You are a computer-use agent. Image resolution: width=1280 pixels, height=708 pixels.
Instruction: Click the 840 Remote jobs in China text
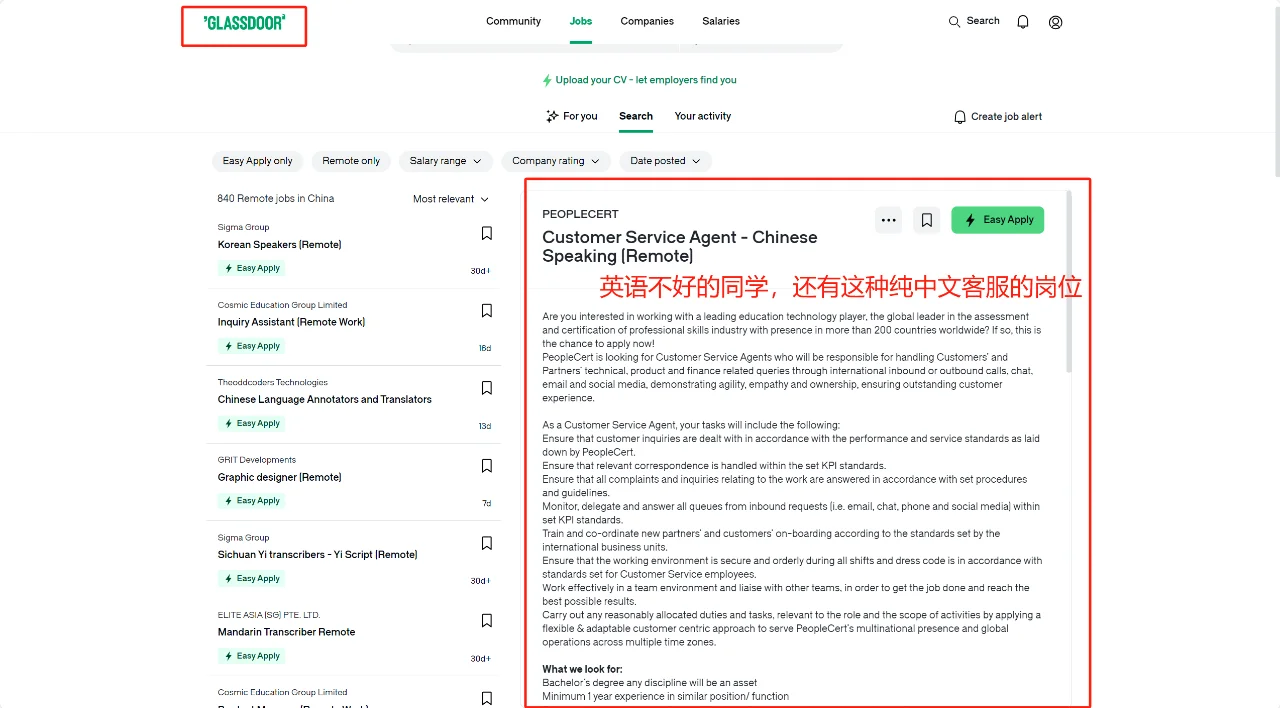tap(276, 199)
